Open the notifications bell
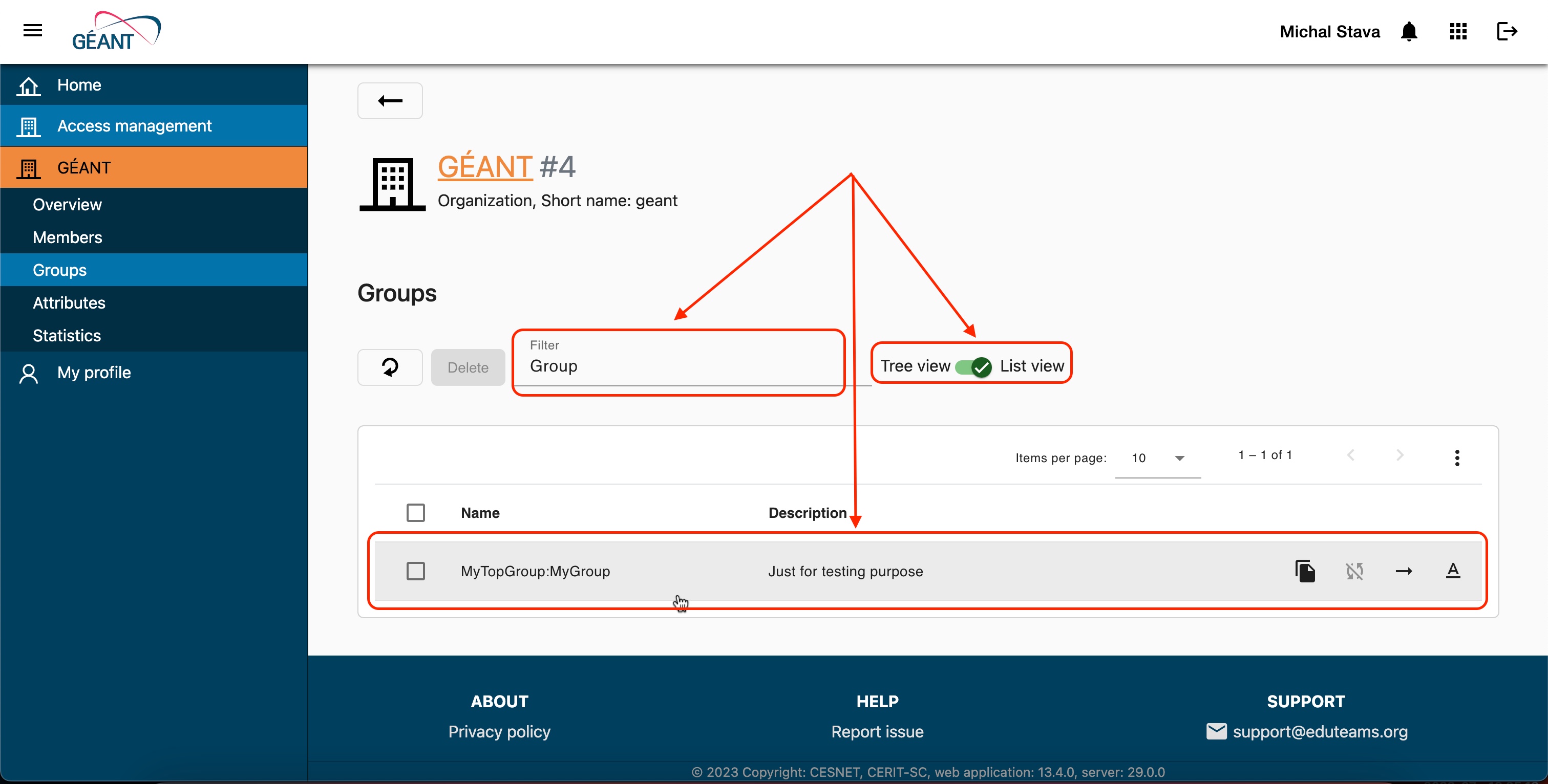The width and height of the screenshot is (1548, 784). 1409,31
